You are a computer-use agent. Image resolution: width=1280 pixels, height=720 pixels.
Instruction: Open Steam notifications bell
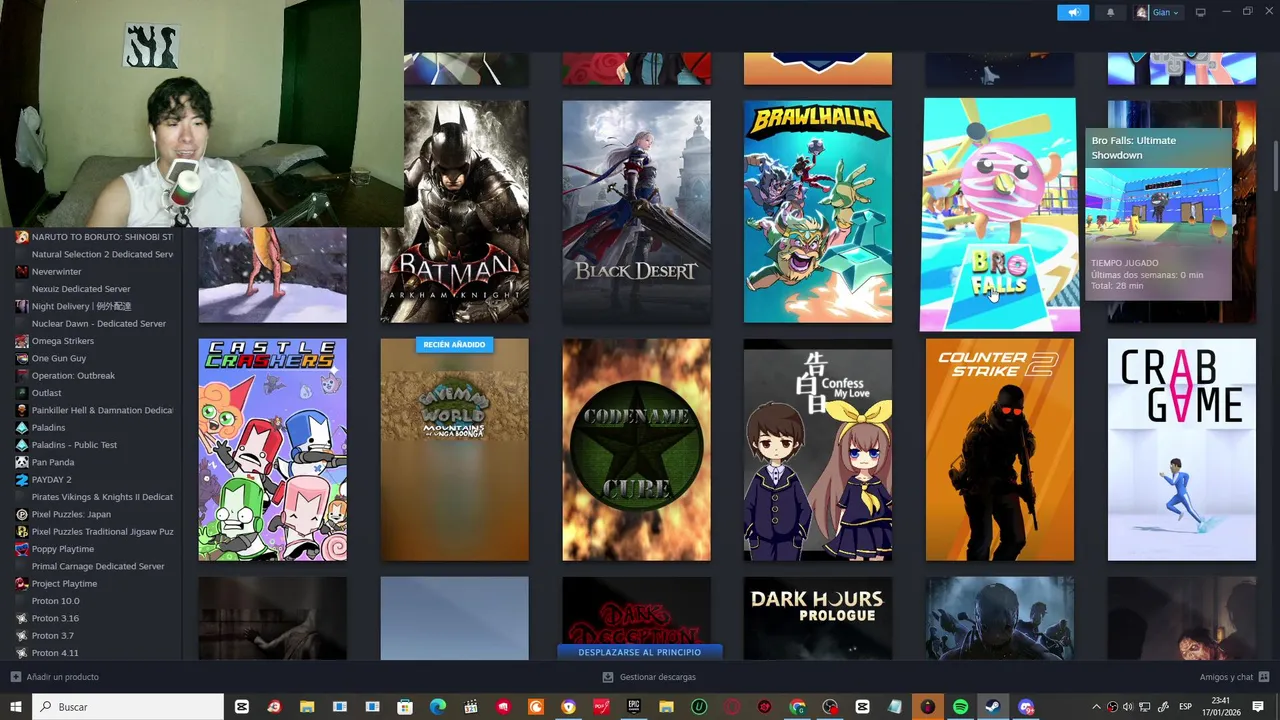tap(1110, 13)
